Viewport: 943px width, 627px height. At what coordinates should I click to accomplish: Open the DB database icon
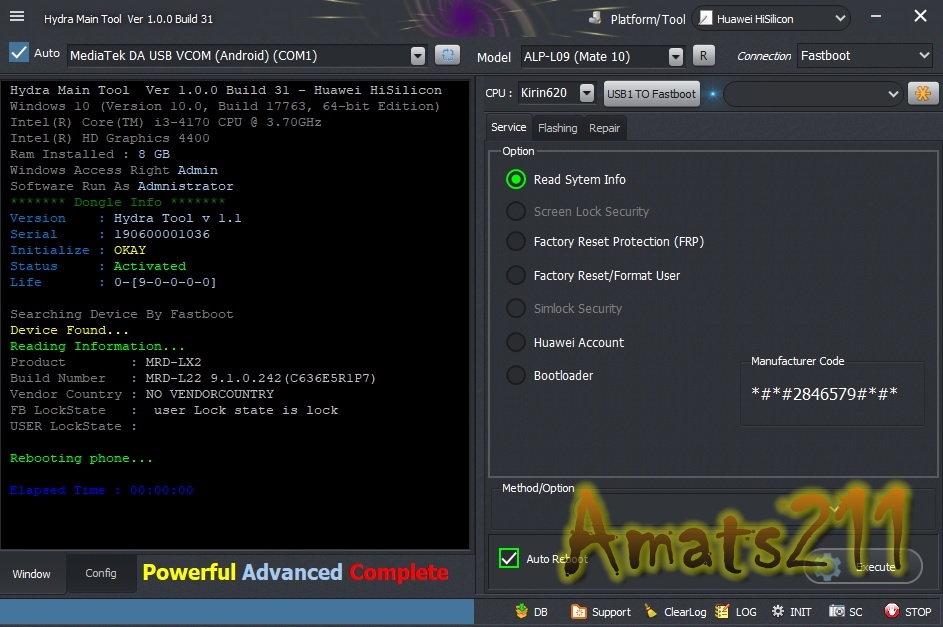(x=521, y=611)
